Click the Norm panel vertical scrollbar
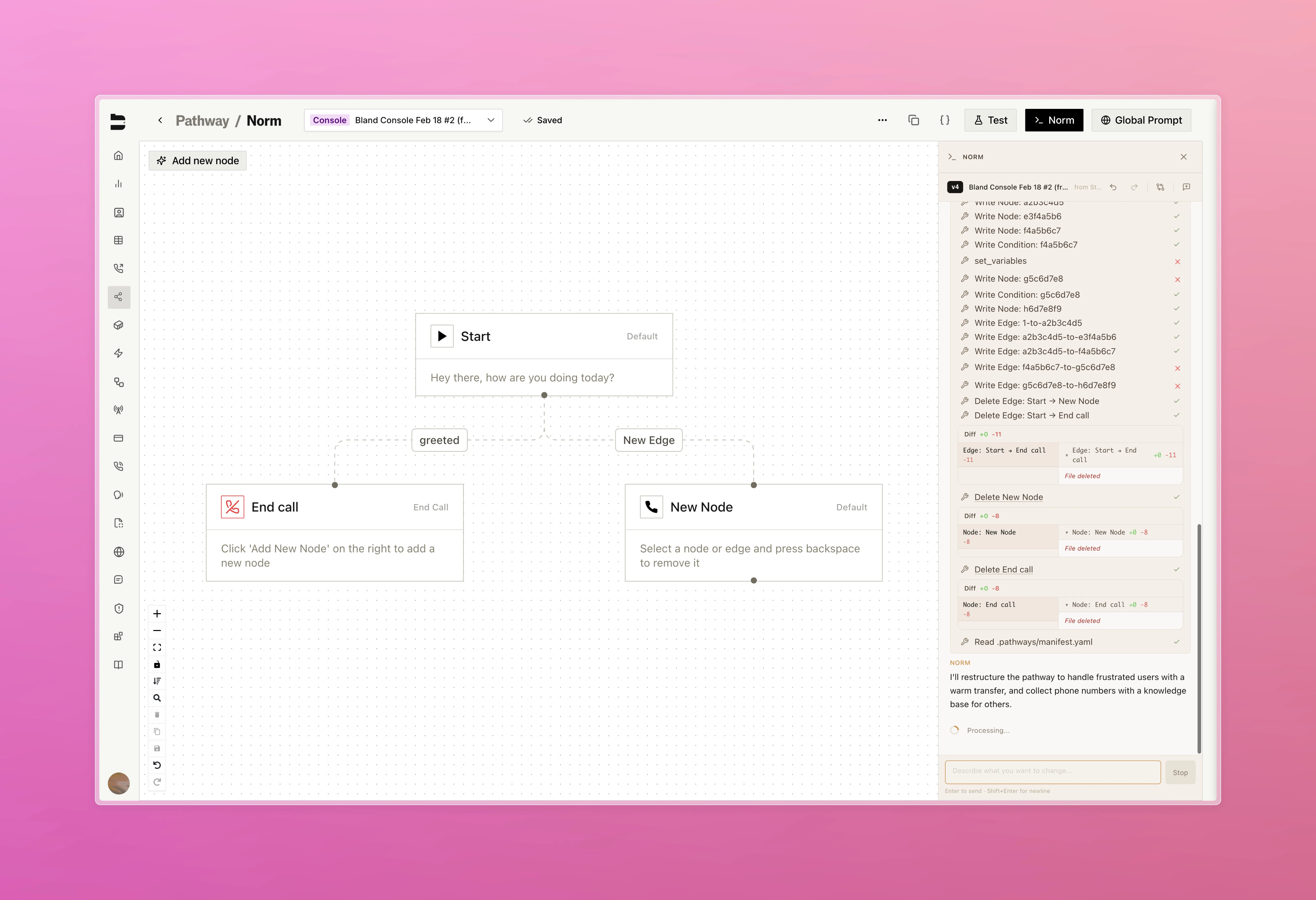The image size is (1316, 900). pyautogui.click(x=1199, y=639)
